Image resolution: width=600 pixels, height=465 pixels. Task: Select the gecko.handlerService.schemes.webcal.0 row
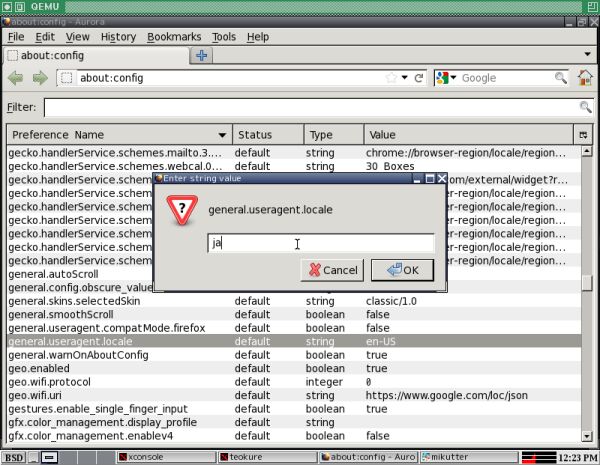294,166
